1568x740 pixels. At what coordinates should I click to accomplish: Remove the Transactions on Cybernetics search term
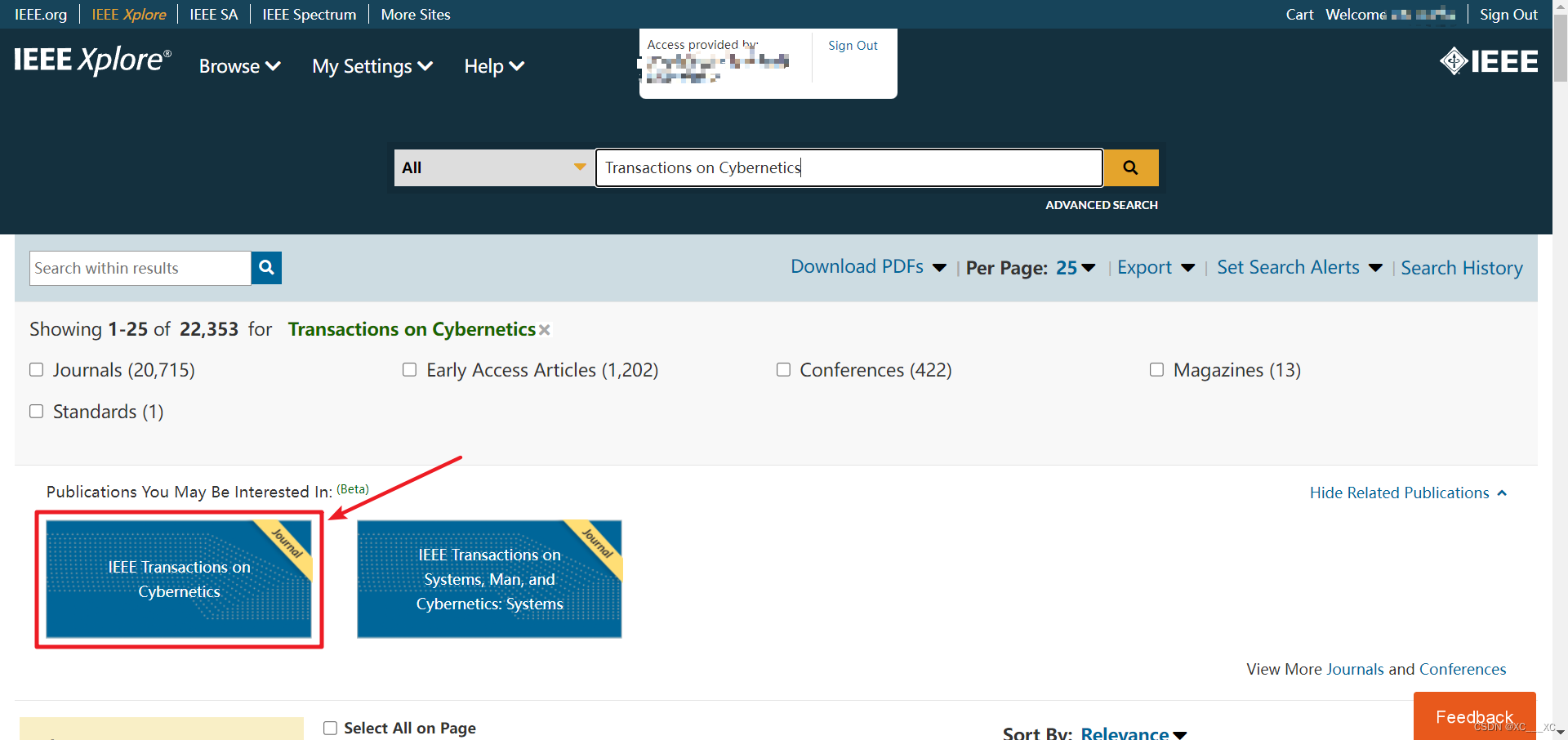point(545,330)
